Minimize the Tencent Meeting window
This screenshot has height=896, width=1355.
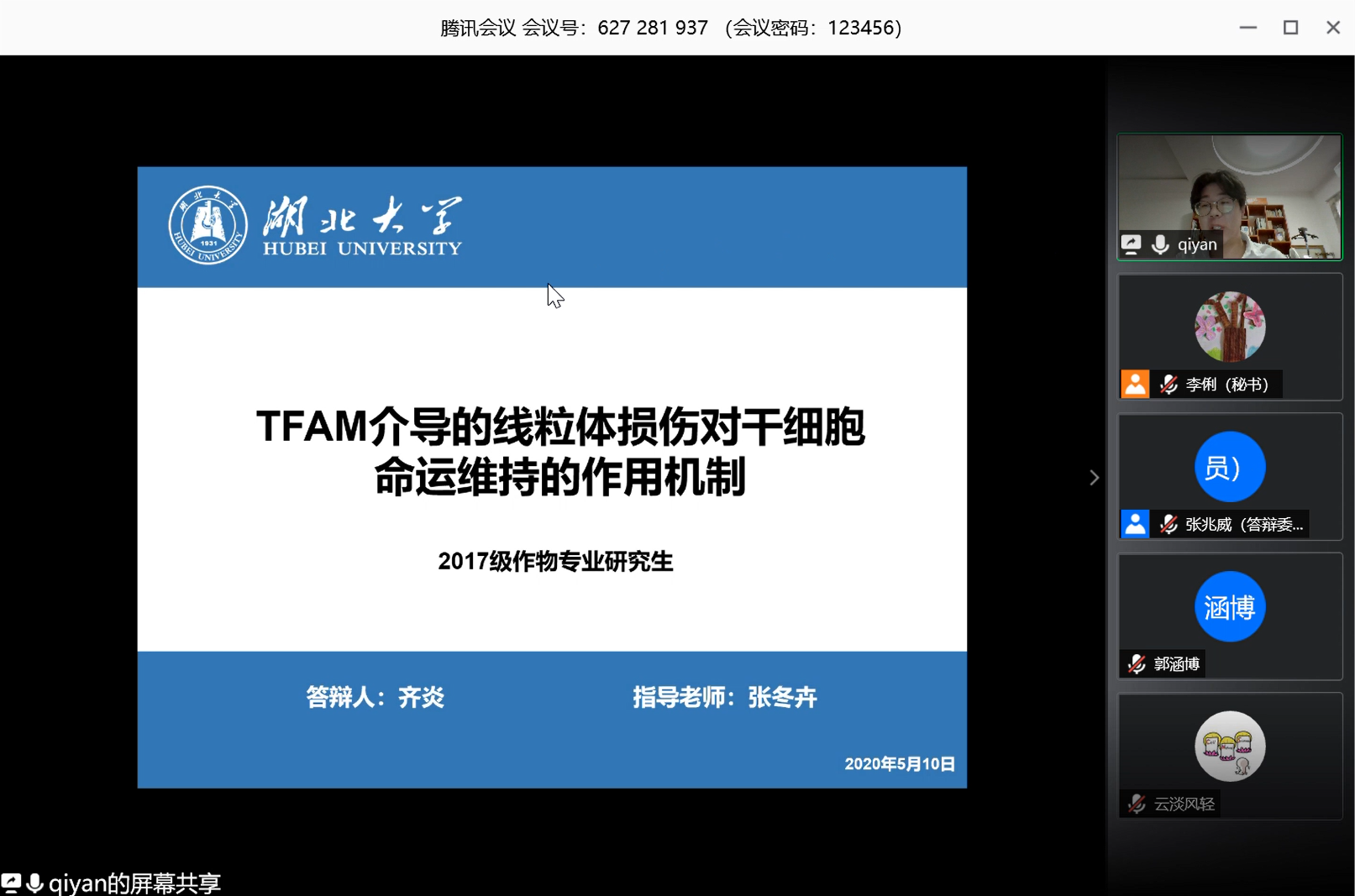[1247, 28]
